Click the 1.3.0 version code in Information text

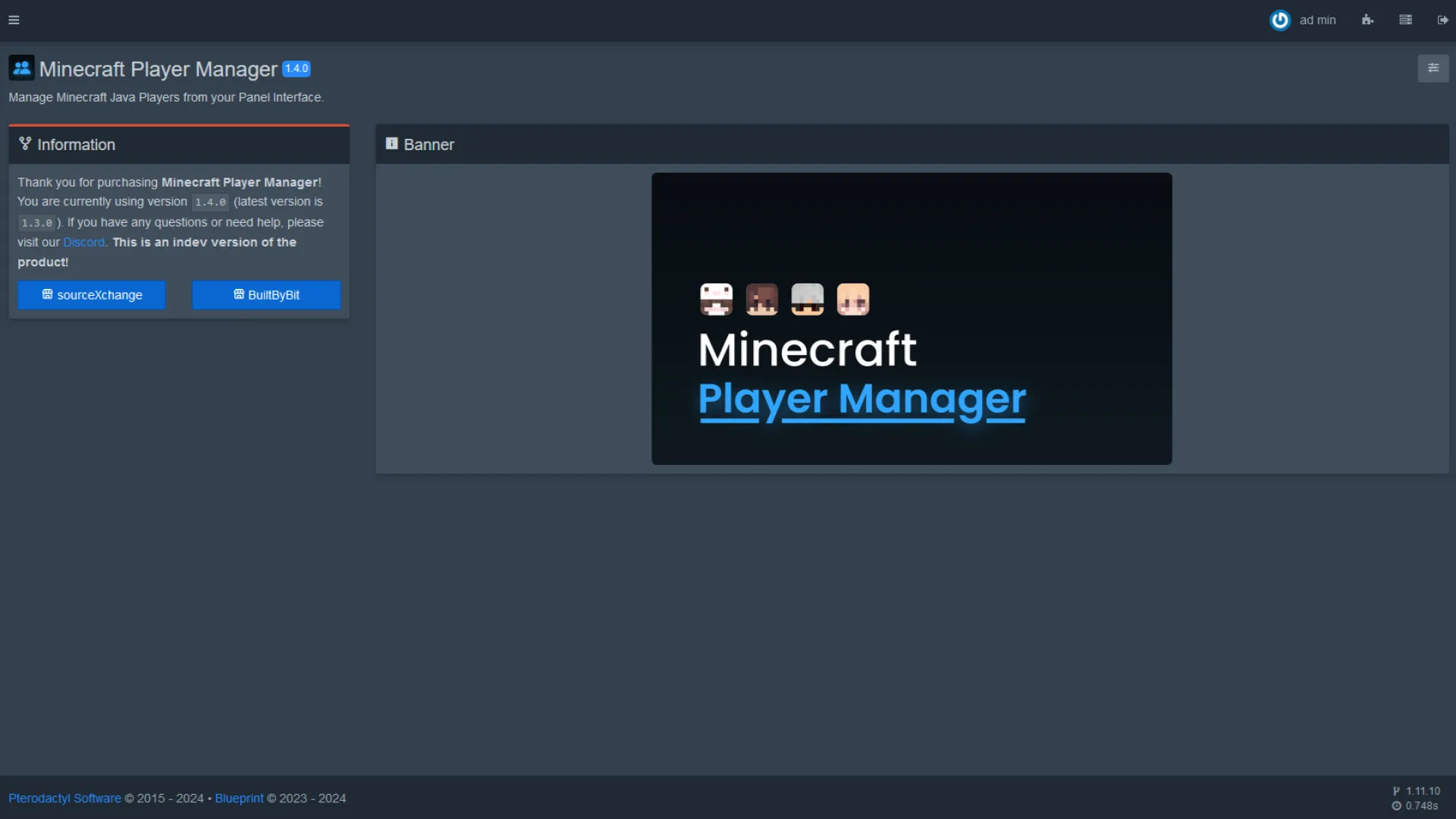[x=36, y=222]
